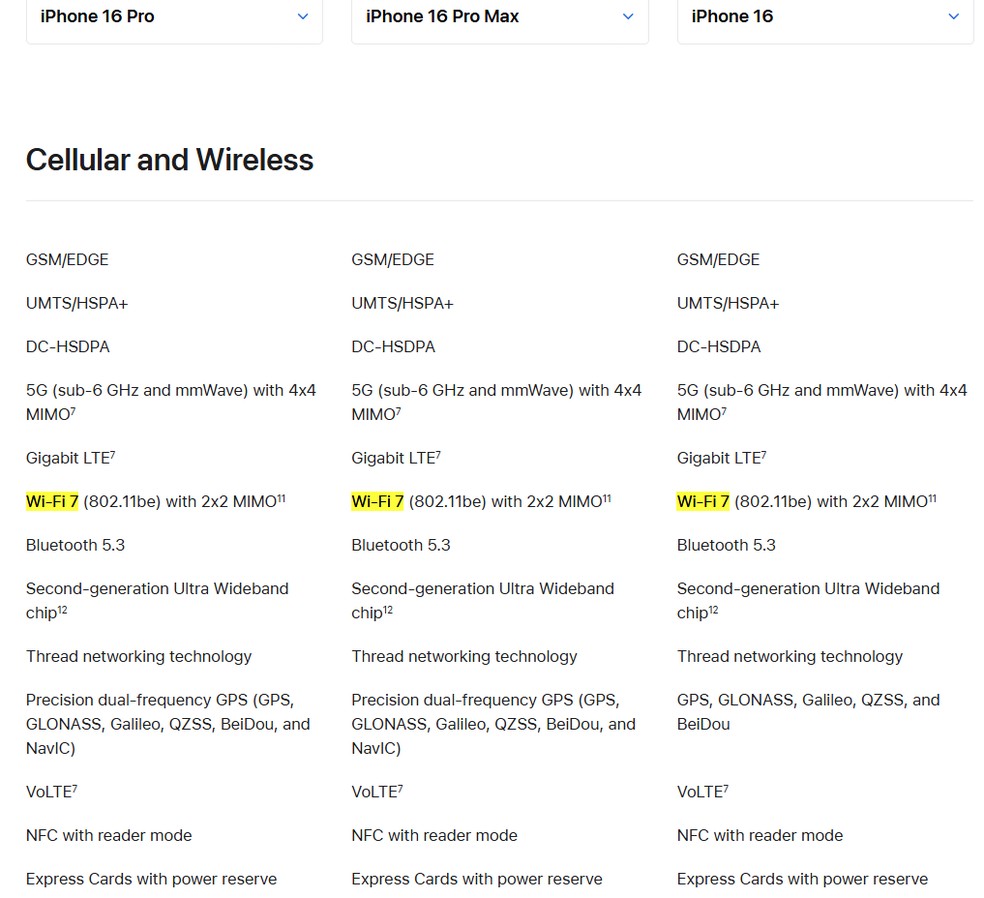This screenshot has width=984, height=898.
Task: Open the rightmost iPhone 16 model dropdown
Action: coord(825,17)
